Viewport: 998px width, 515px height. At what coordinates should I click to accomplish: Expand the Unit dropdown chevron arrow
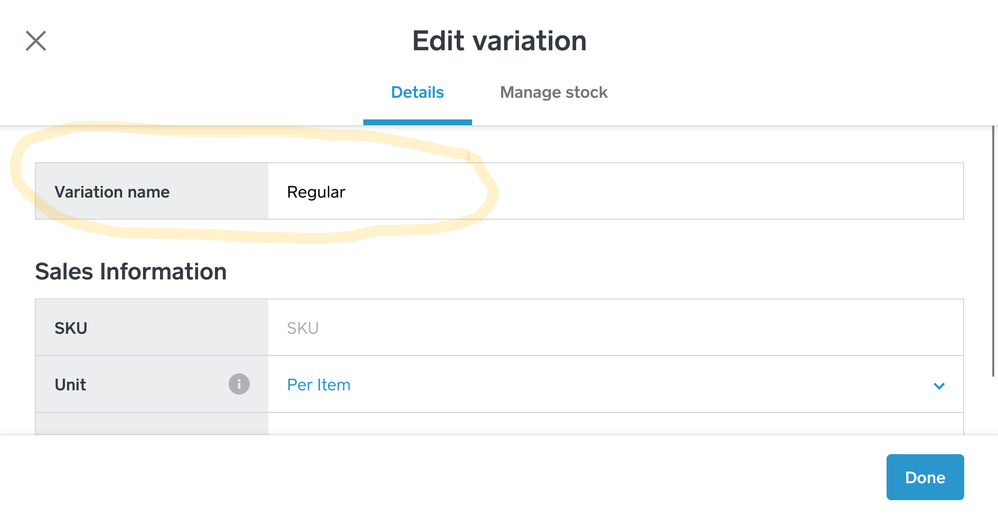click(939, 386)
